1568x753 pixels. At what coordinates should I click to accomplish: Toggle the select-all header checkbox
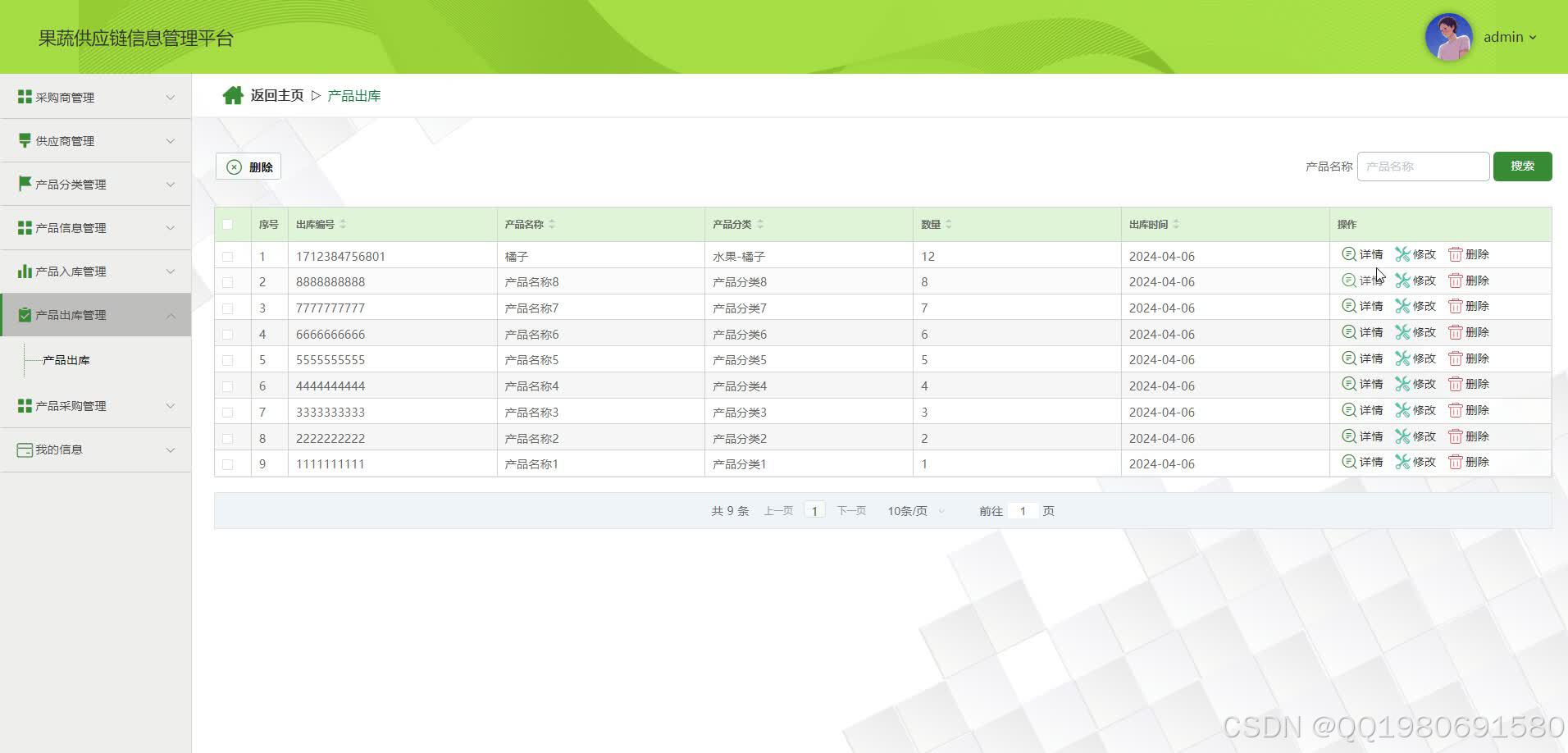tap(228, 224)
